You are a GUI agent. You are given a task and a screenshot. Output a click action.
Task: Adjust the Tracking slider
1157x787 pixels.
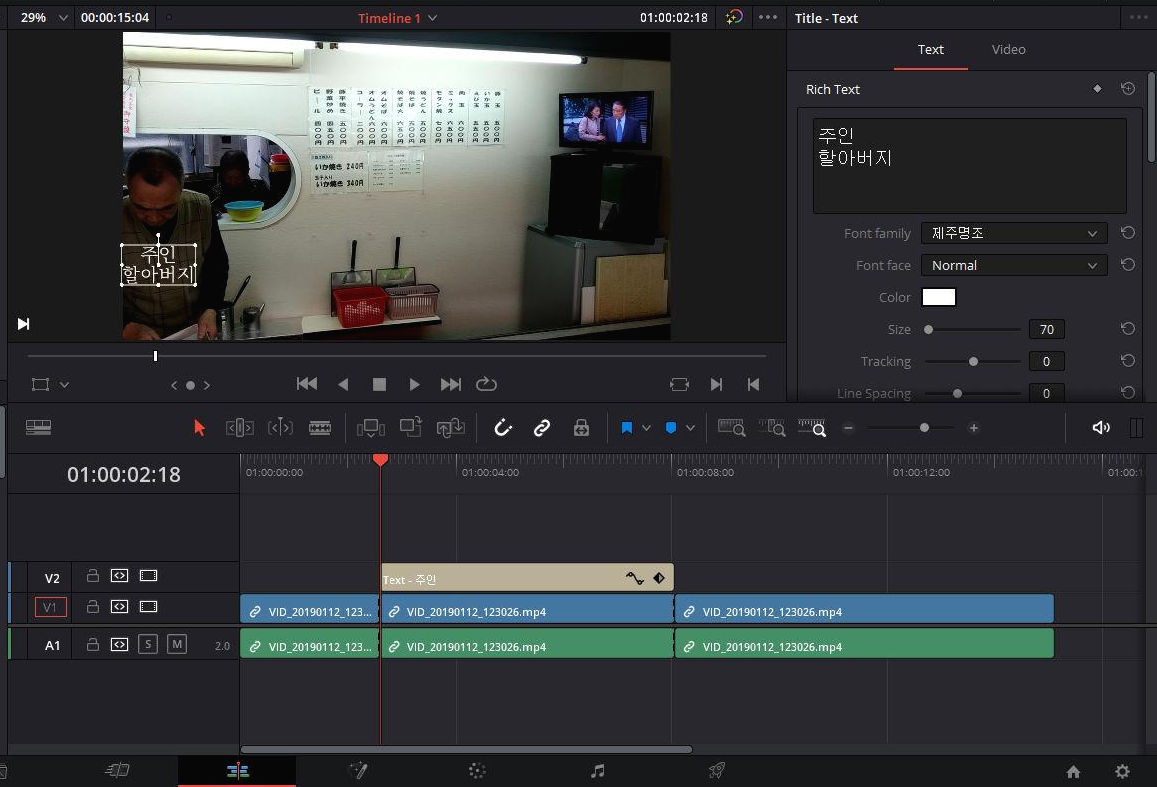click(x=973, y=361)
